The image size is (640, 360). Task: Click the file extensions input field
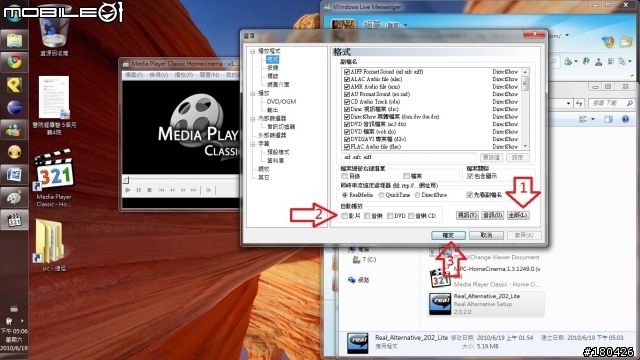(409, 157)
